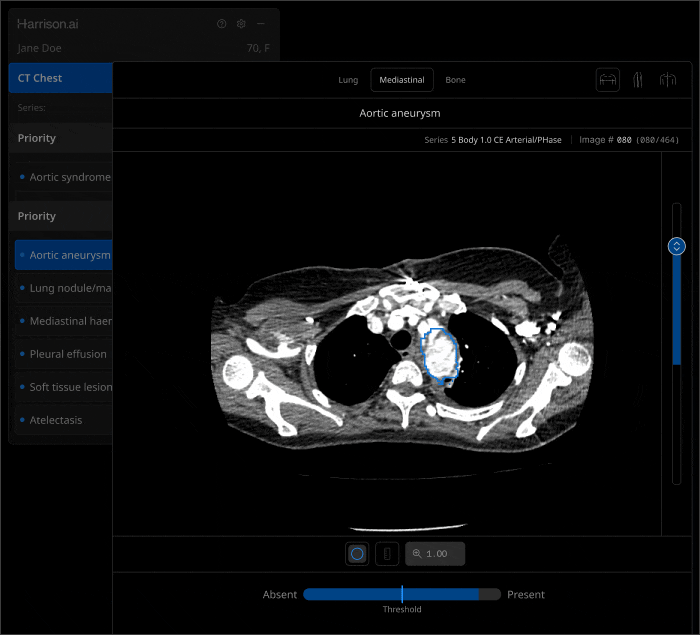The height and width of the screenshot is (635, 700).
Task: Open the Soft tissue lesion finding
Action: (69, 387)
